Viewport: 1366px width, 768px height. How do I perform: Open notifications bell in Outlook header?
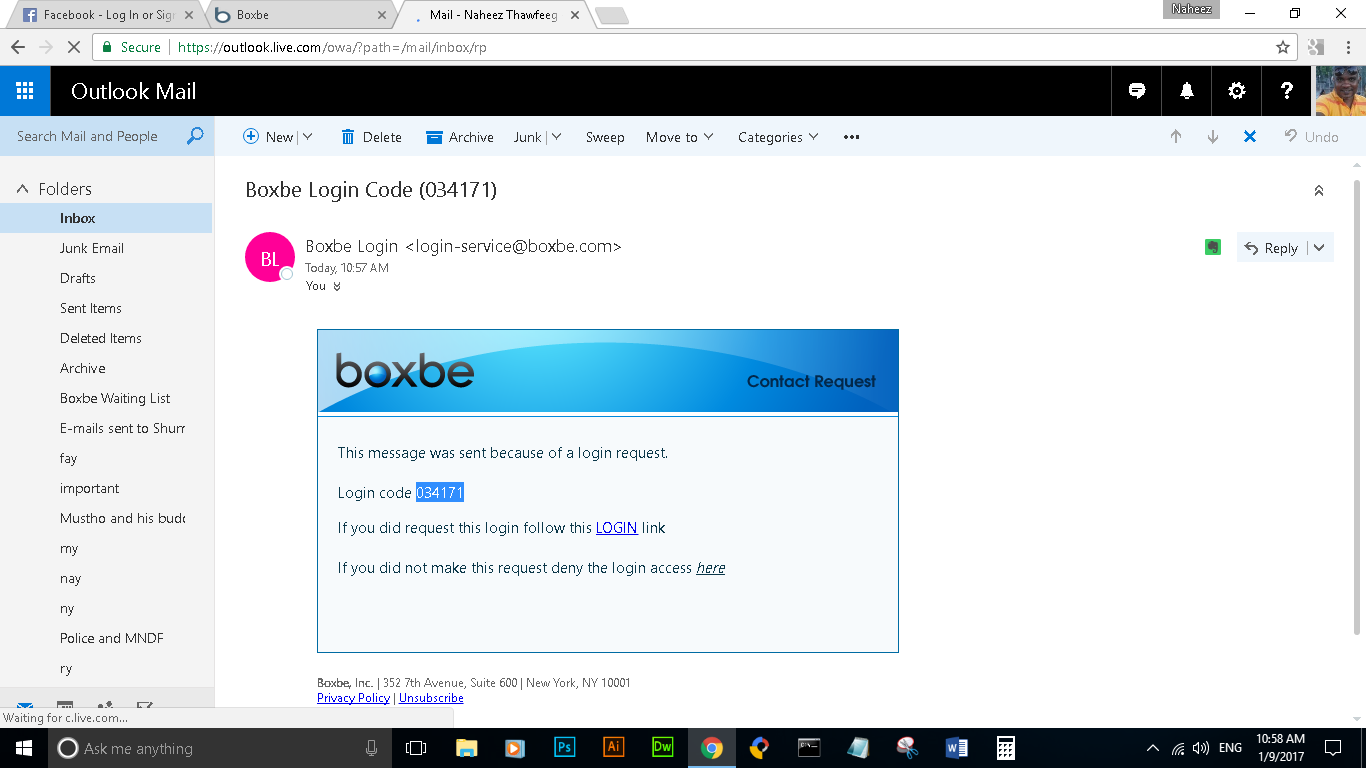click(x=1187, y=91)
